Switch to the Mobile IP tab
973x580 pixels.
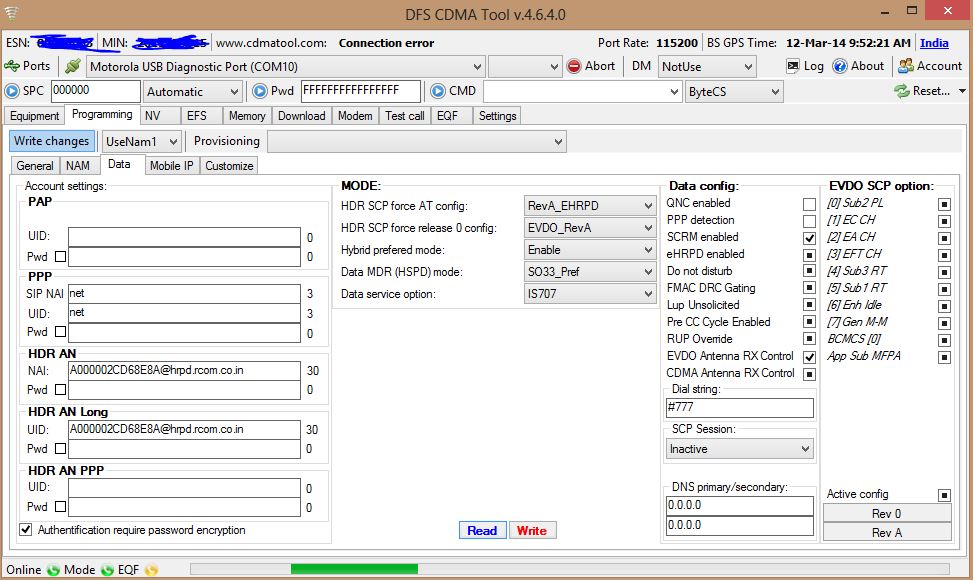click(x=172, y=166)
